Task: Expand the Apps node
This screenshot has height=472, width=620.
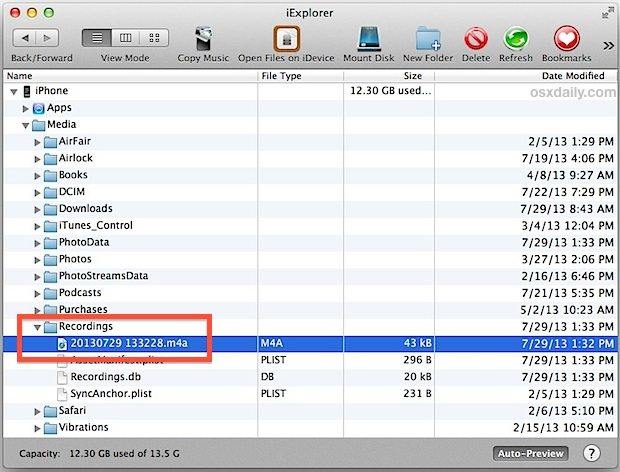Action: [x=26, y=107]
